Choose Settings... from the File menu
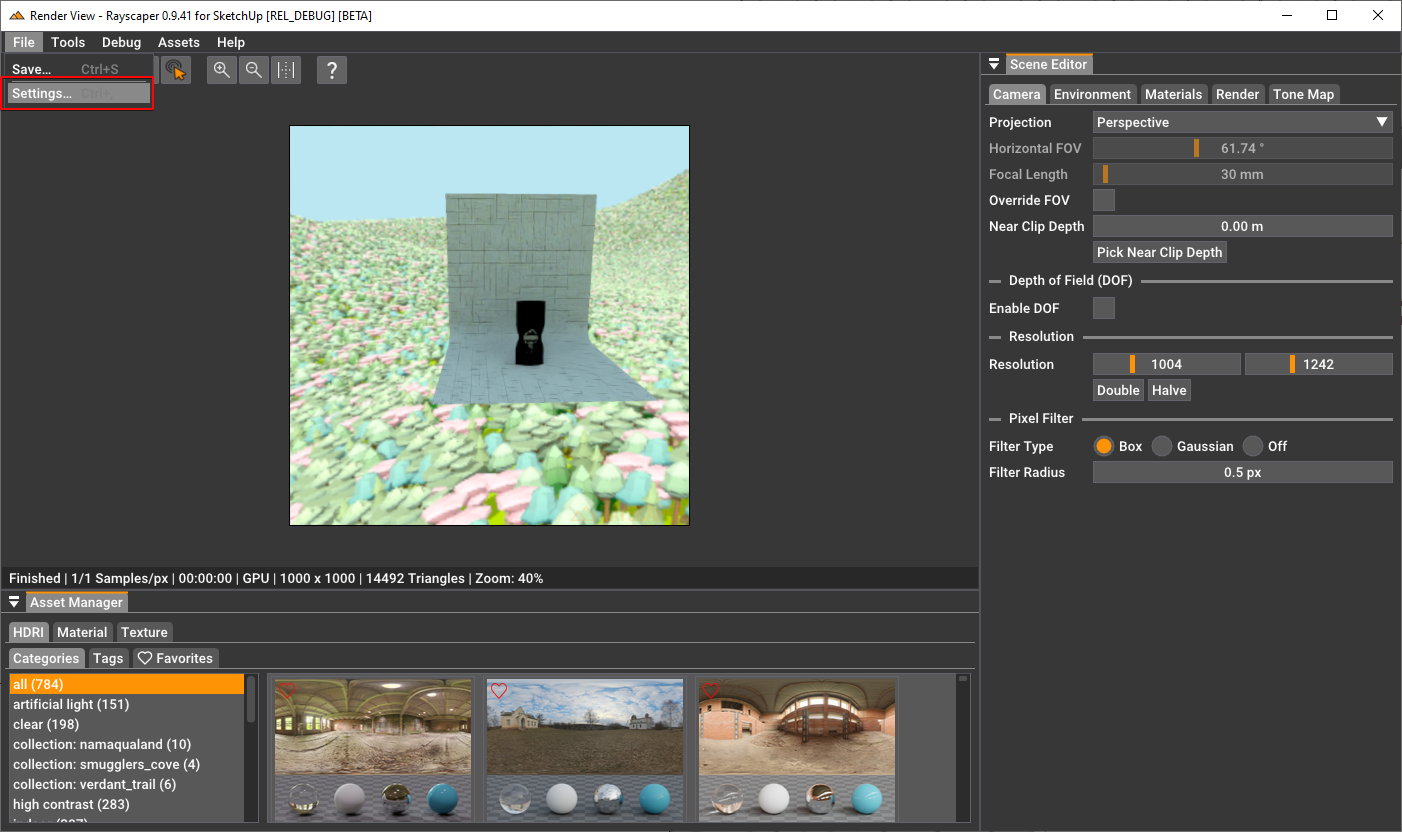This screenshot has width=1402, height=832. tap(79, 93)
